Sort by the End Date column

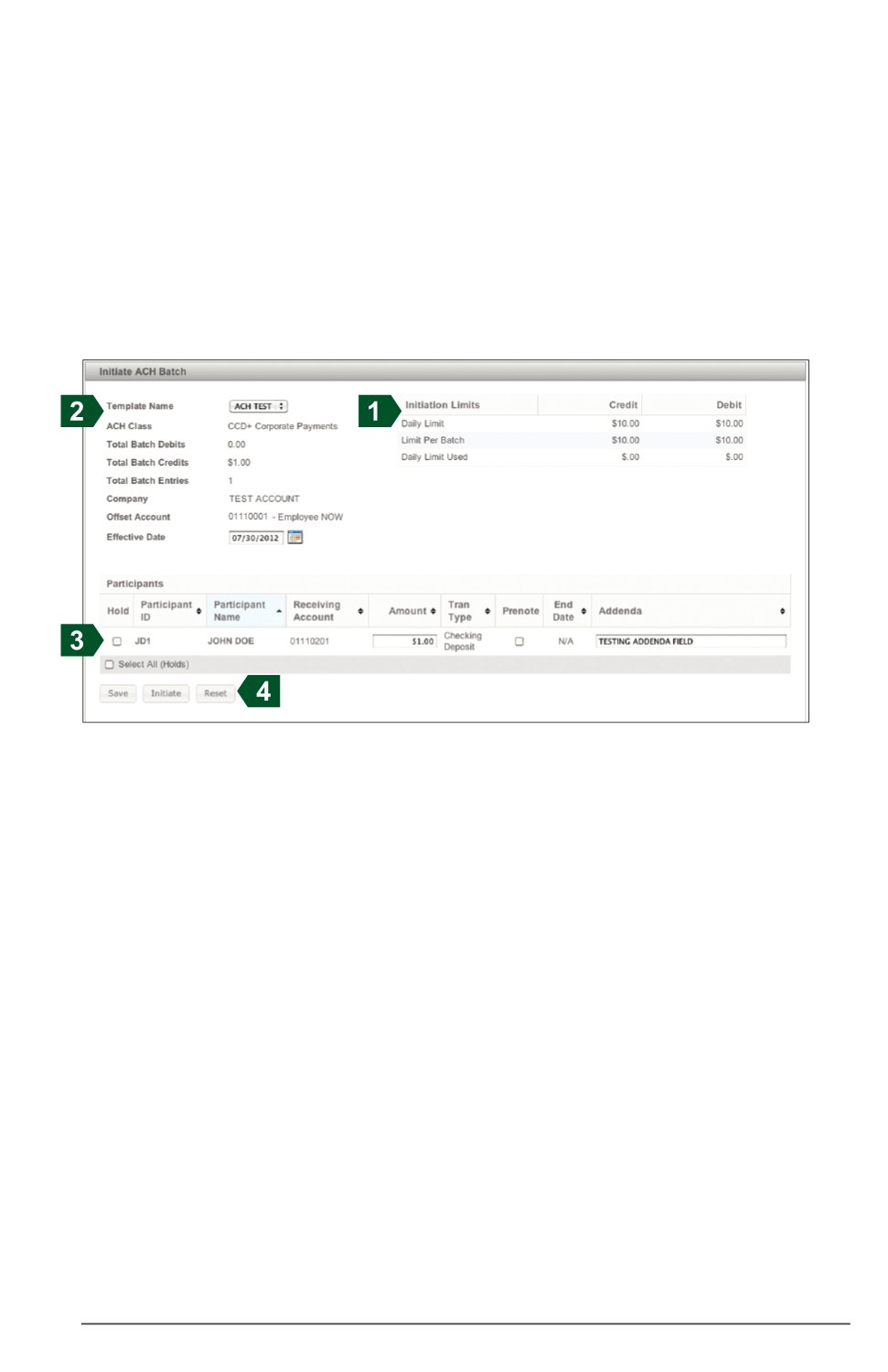tap(568, 611)
